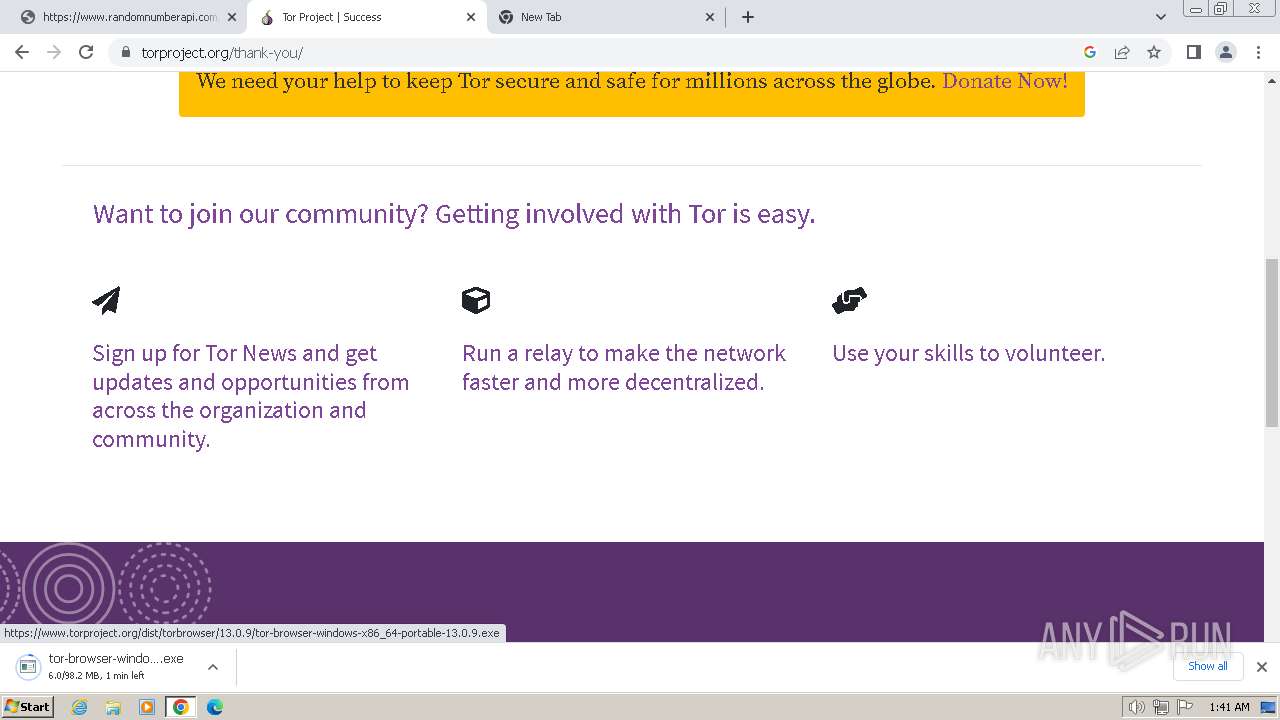This screenshot has height=720, width=1280.
Task: Close the Tor Project tab
Action: click(x=471, y=17)
